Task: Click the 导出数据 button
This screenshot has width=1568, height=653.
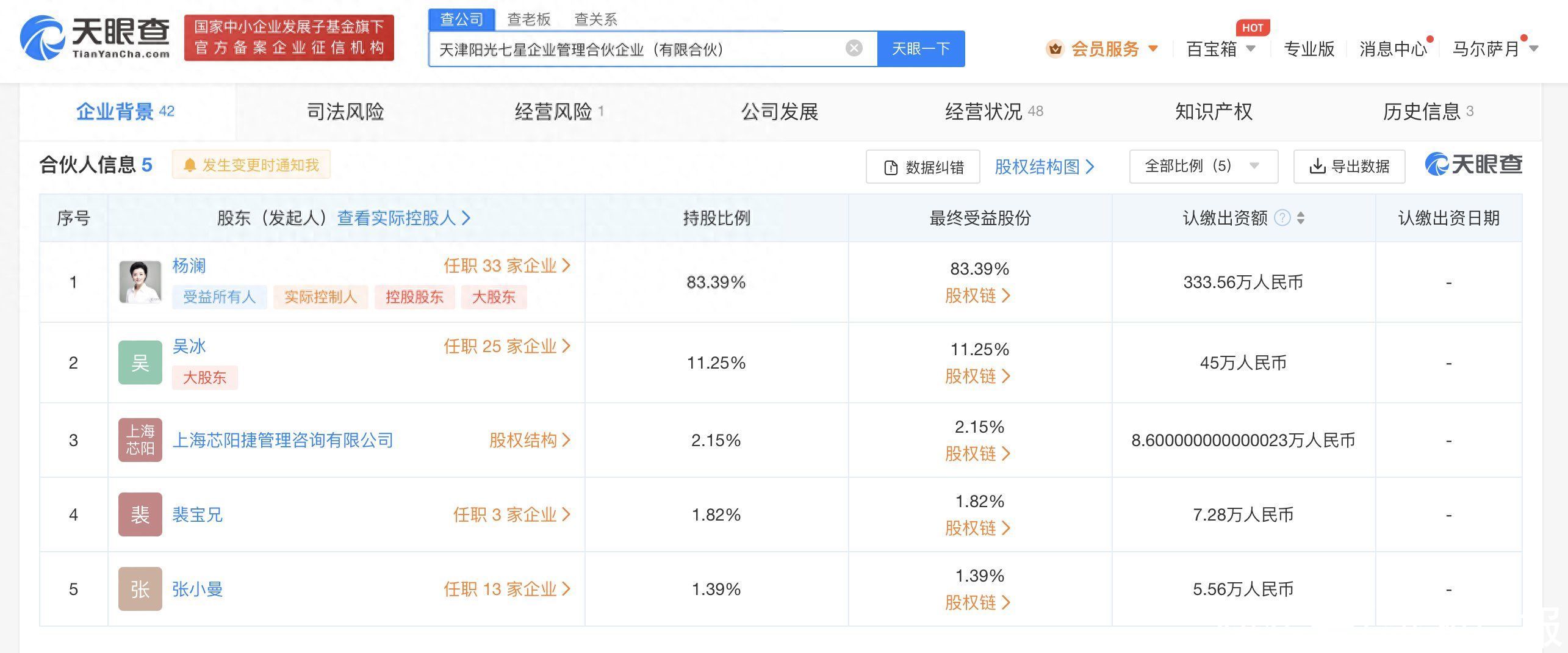Action: [1350, 166]
